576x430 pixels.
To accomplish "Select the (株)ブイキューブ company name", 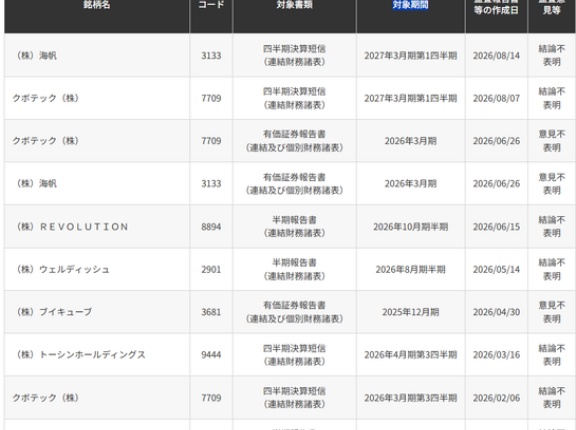I will coord(53,312).
